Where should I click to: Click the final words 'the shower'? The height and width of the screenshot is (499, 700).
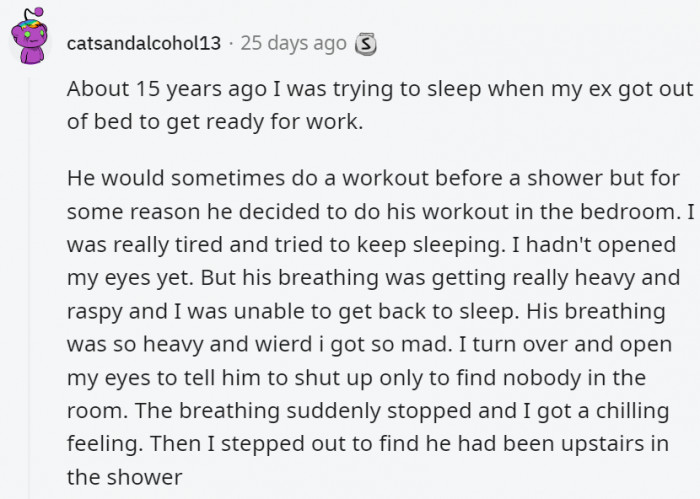125,477
